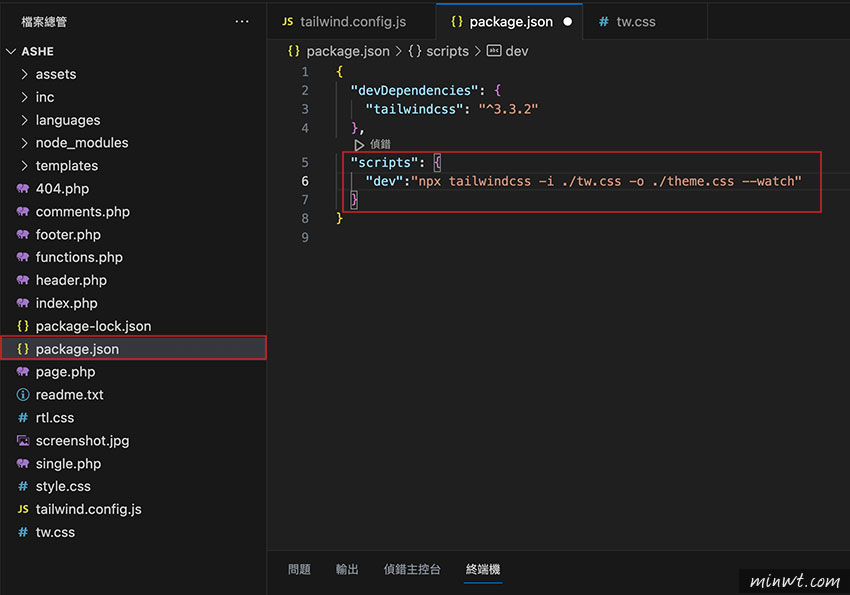Switch to the tw.css editor tab

[x=645, y=22]
